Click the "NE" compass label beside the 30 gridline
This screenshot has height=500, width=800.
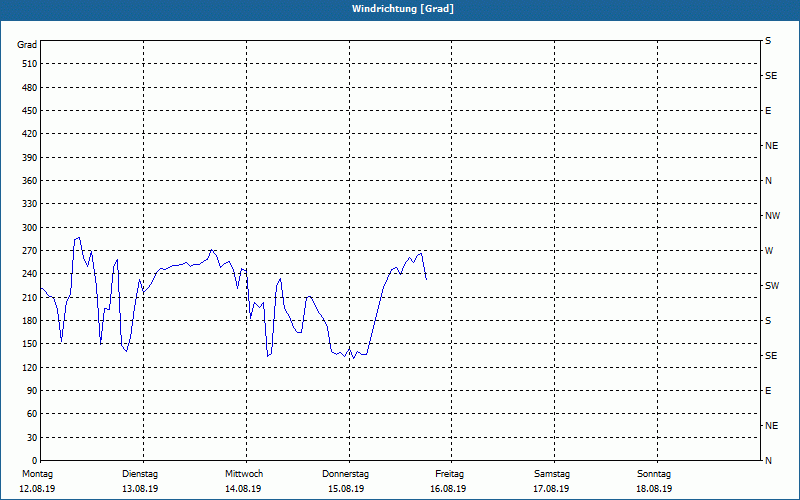[771, 426]
